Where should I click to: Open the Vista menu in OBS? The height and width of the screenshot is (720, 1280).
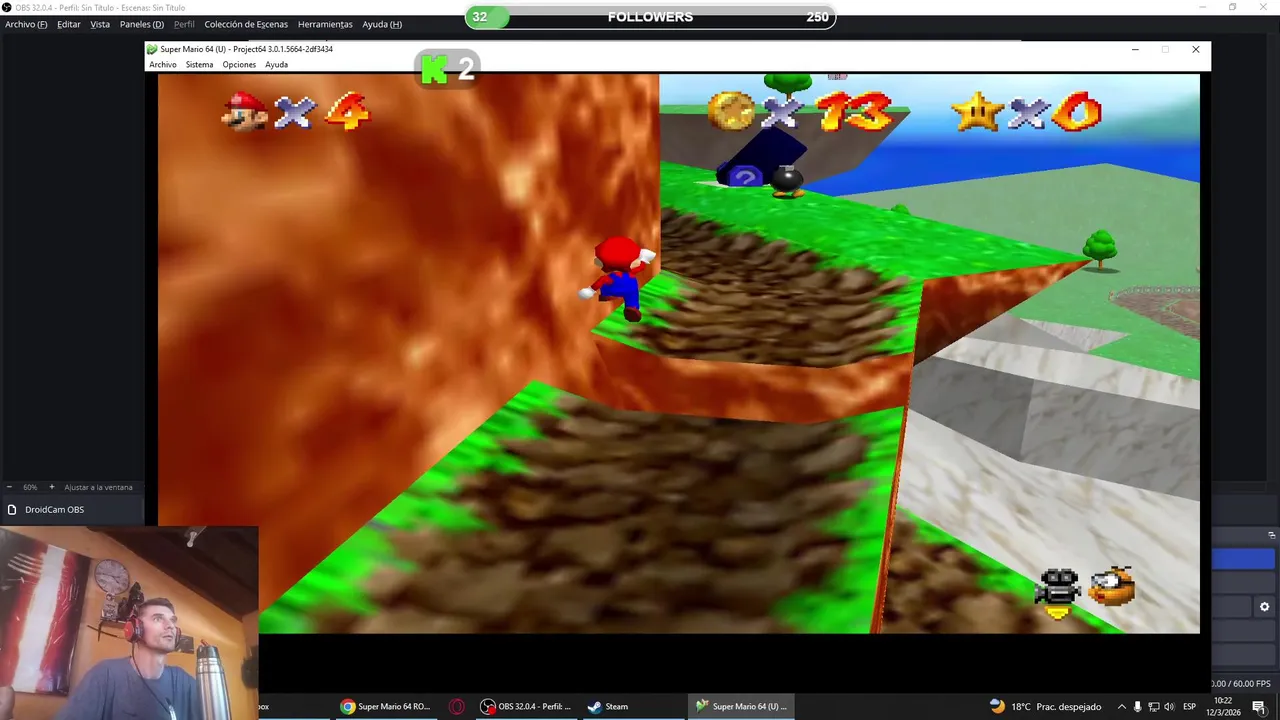pyautogui.click(x=100, y=24)
